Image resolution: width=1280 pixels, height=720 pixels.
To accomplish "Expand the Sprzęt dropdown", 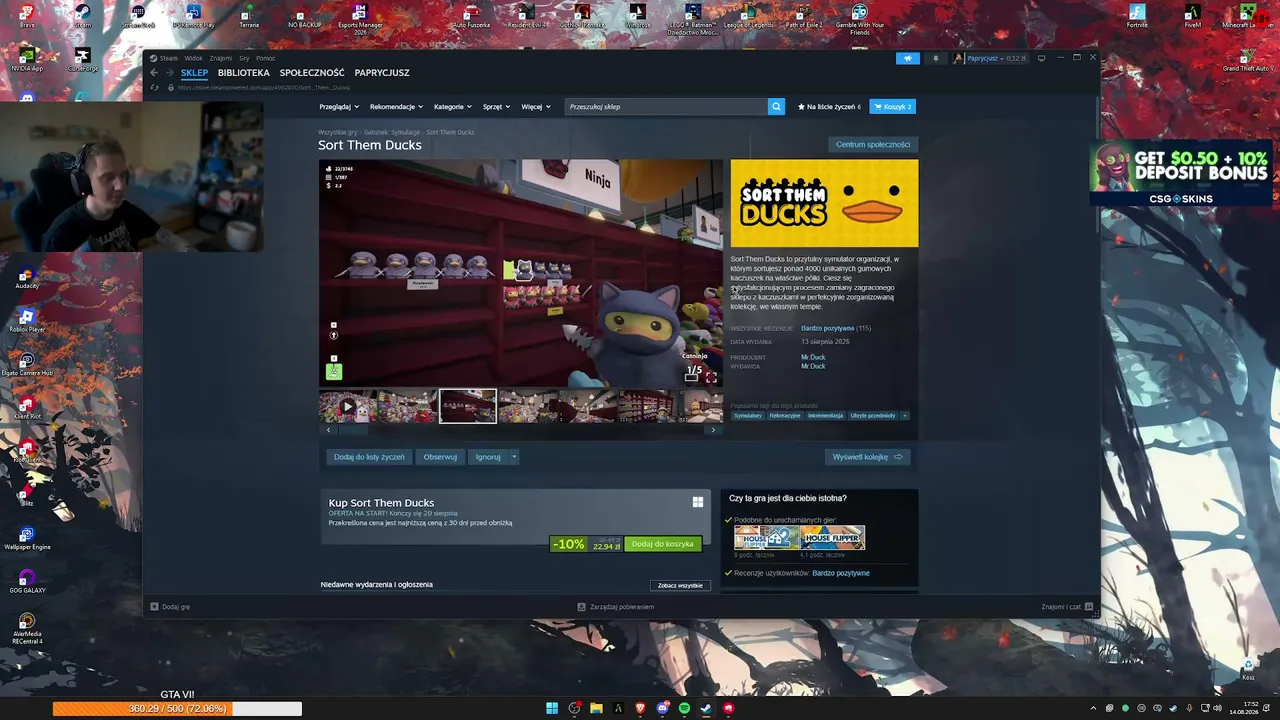I will tap(496, 106).
